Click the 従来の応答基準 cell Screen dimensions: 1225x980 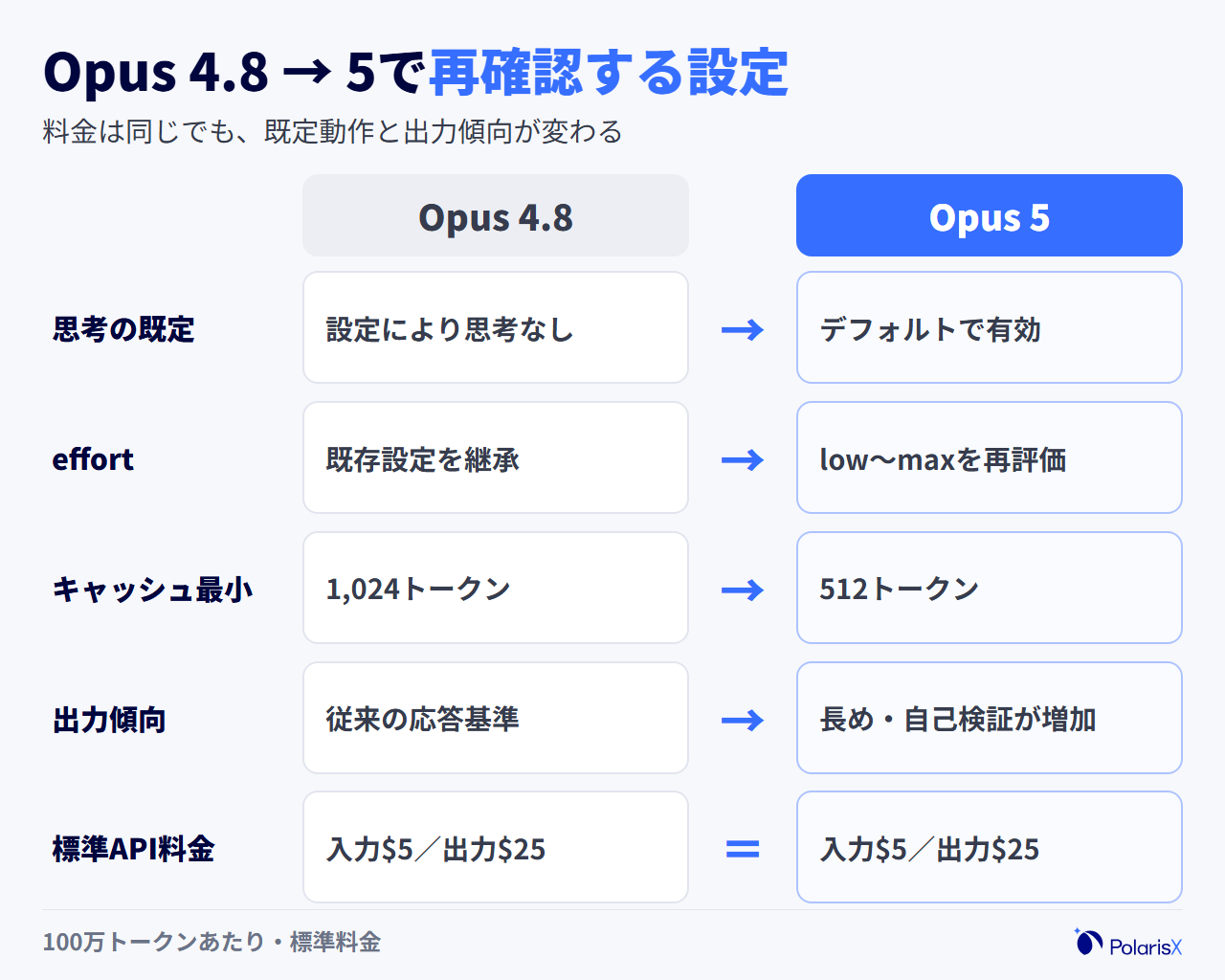[496, 718]
